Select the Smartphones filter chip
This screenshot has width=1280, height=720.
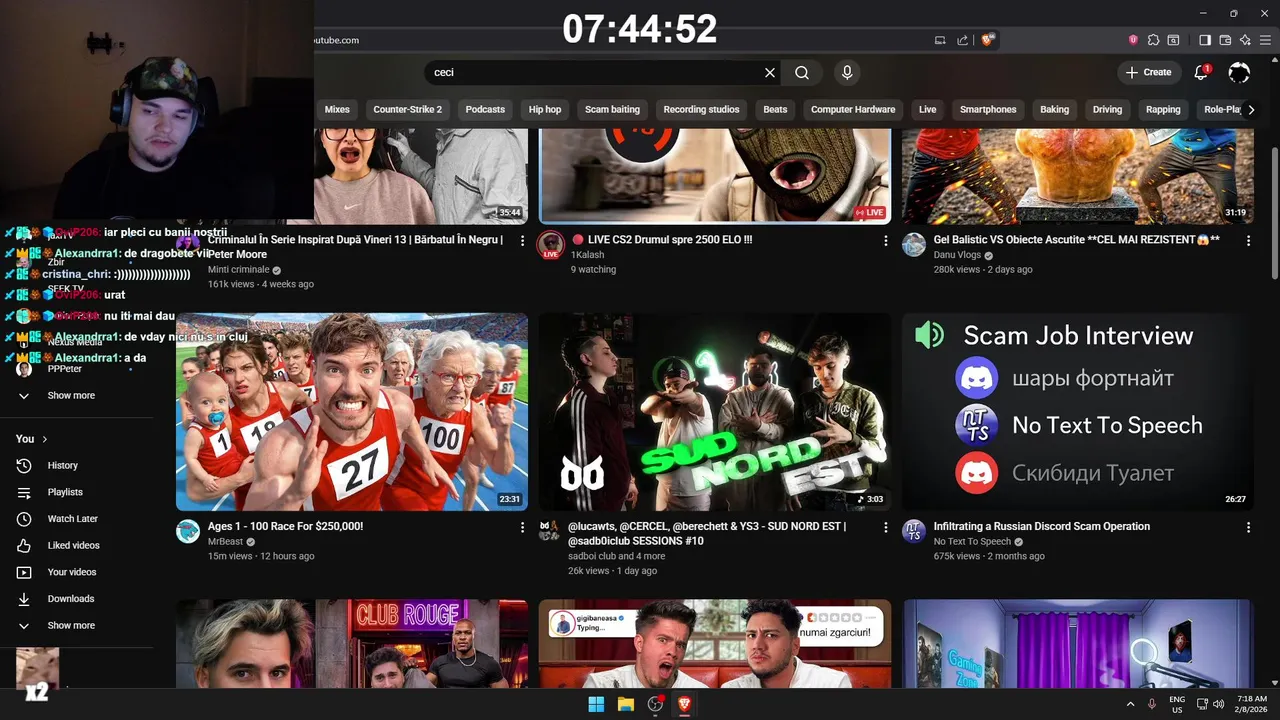988,109
